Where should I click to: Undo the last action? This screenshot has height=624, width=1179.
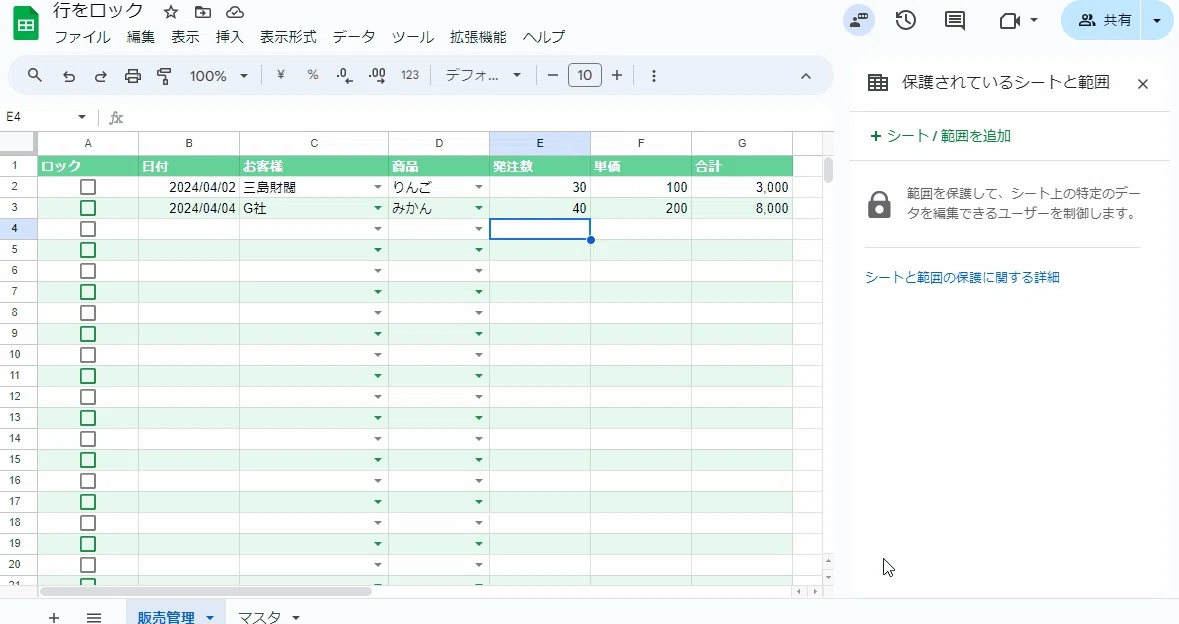click(68, 76)
